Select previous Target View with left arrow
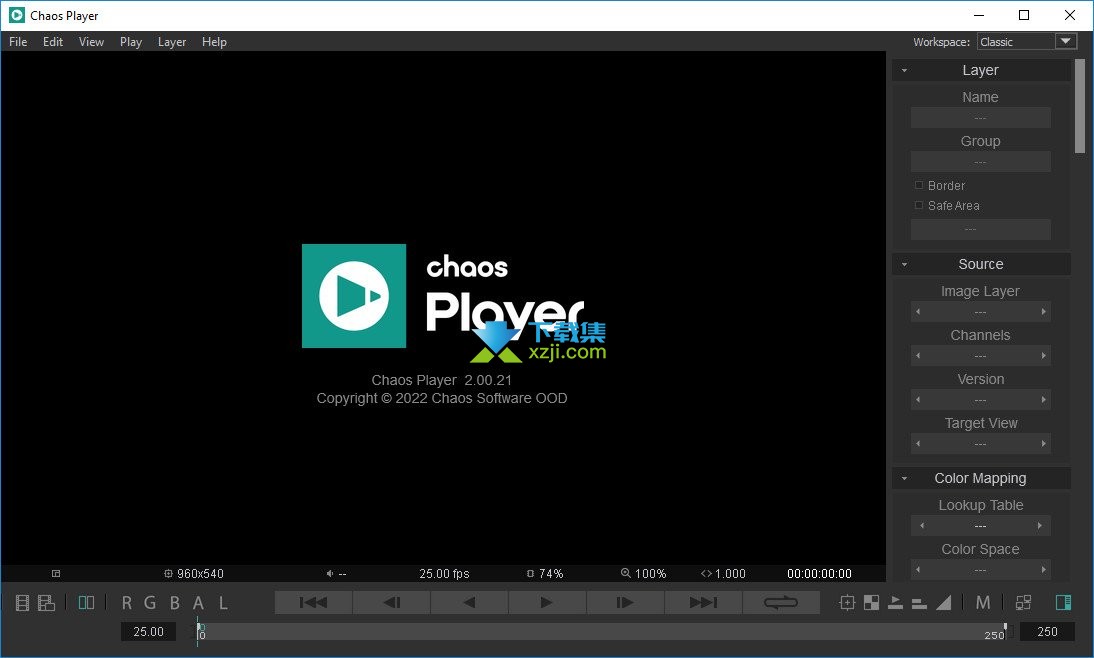The width and height of the screenshot is (1094, 658). tap(918, 444)
